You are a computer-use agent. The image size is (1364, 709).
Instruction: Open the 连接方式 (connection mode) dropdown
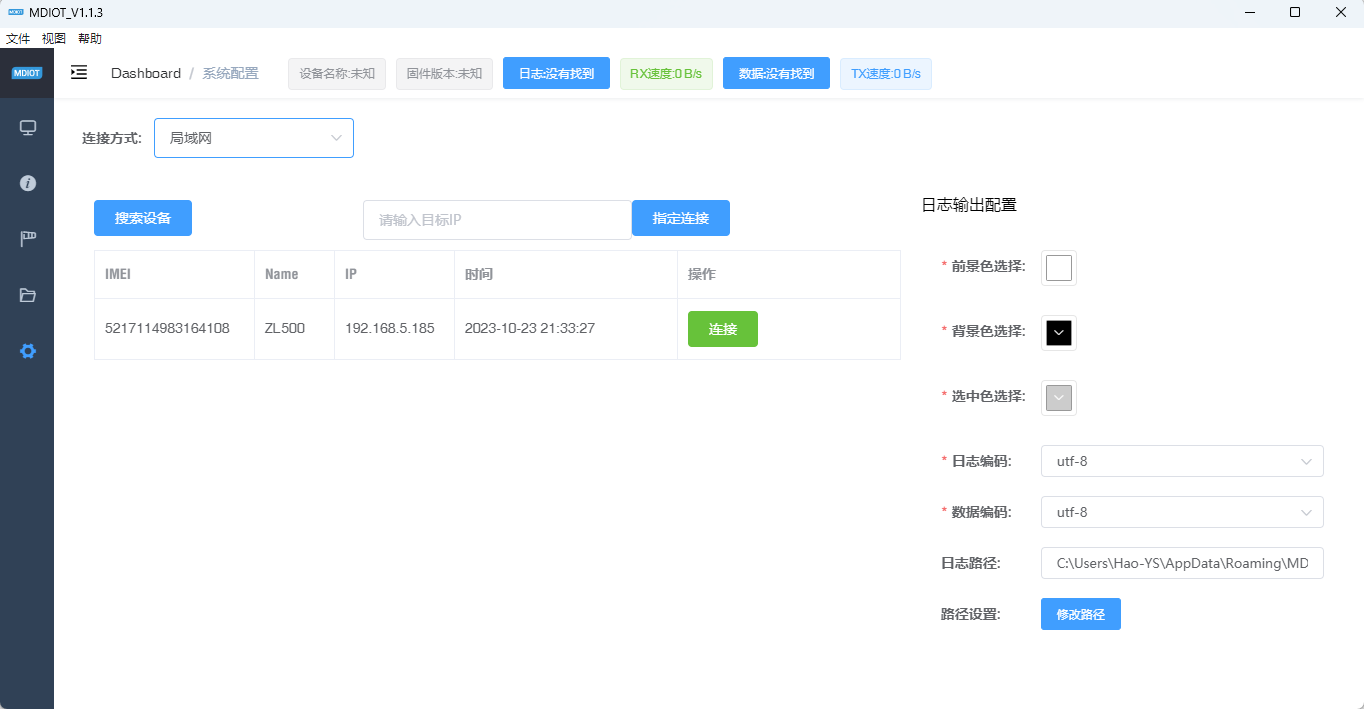(x=253, y=138)
